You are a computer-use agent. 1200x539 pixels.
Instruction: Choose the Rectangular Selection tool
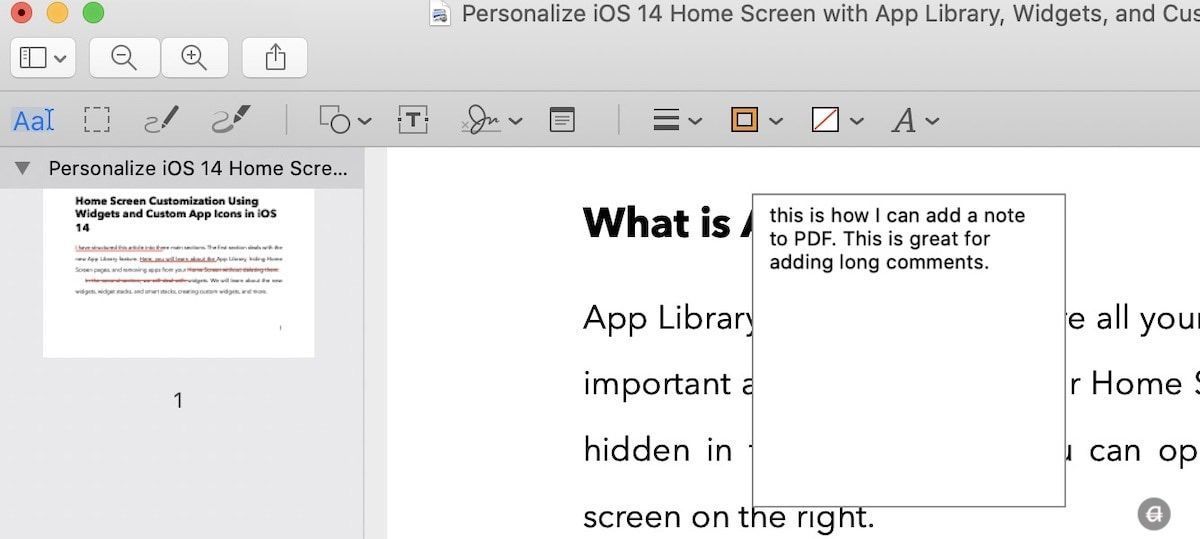point(97,121)
